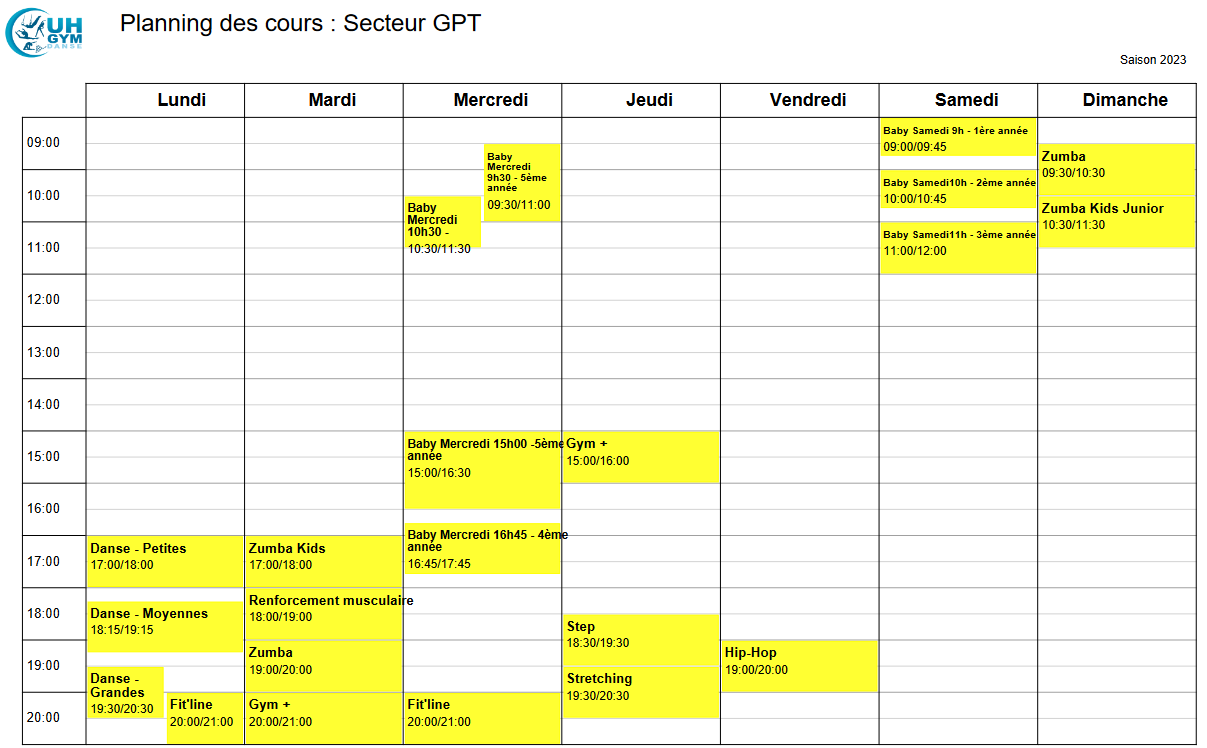Select Monday Fit'line 20:00 class
1207x748 pixels.
coord(205,717)
